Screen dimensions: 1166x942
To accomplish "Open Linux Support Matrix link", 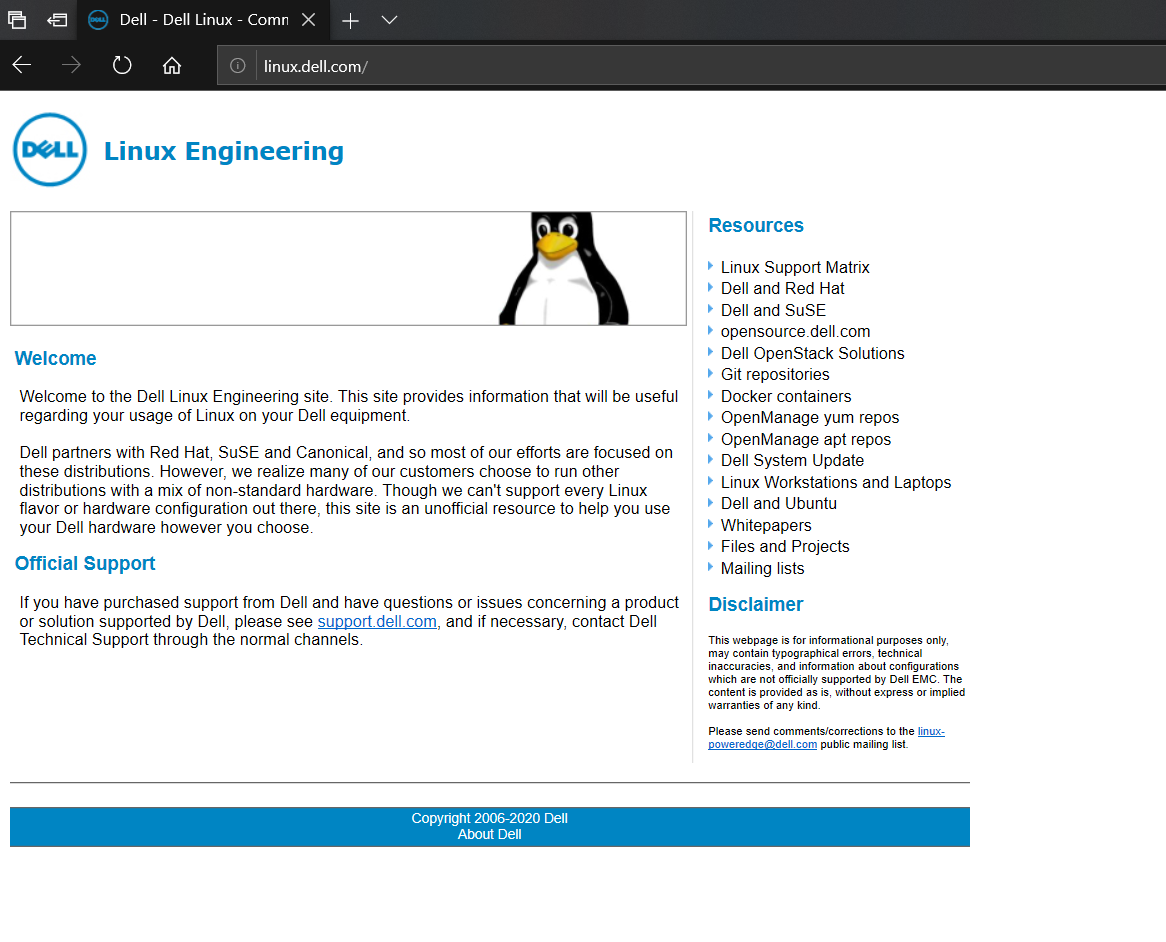I will pos(795,267).
